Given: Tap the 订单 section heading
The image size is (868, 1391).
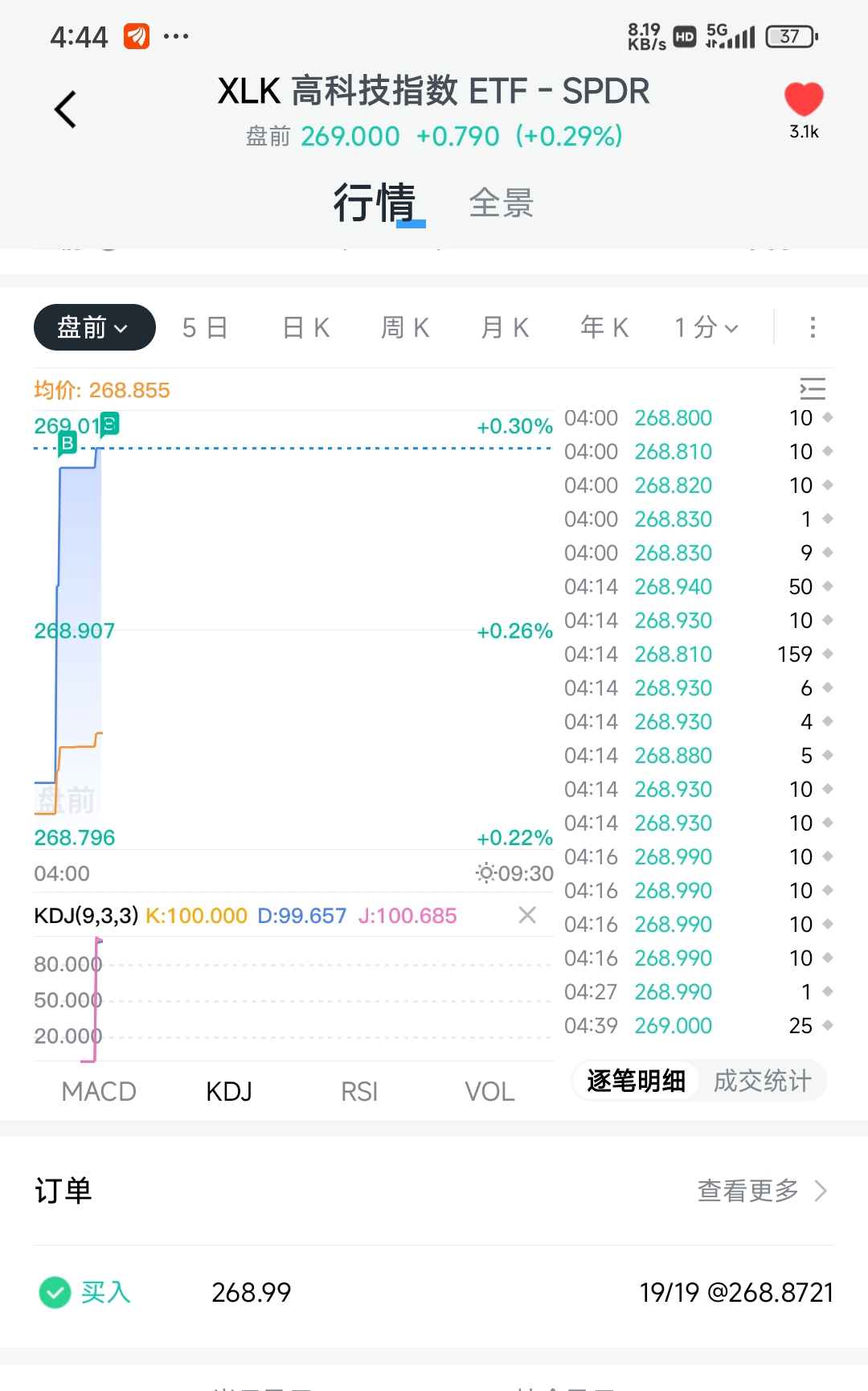Looking at the screenshot, I should (63, 1191).
